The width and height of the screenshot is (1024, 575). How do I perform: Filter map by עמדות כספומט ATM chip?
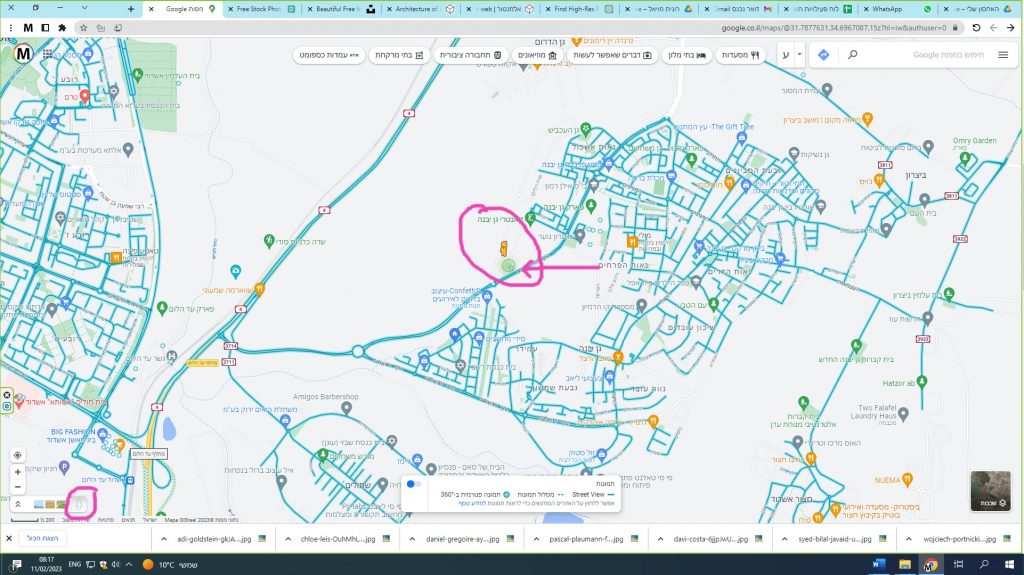(329, 55)
